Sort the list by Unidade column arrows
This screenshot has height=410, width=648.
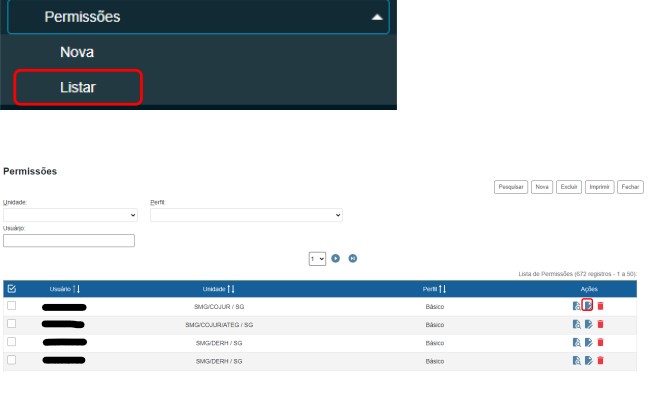[x=231, y=289]
